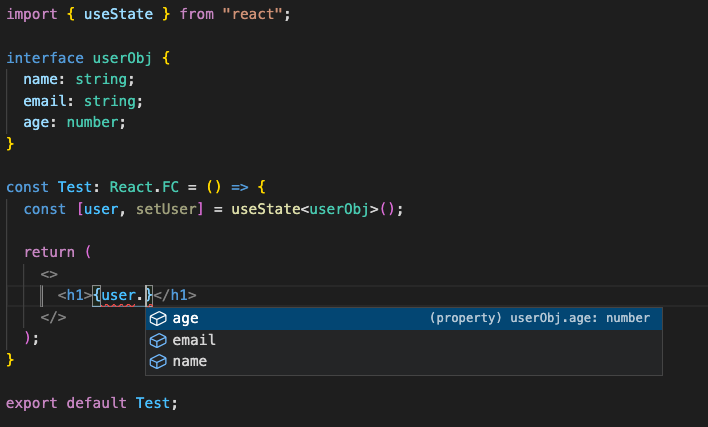The width and height of the screenshot is (708, 427).
Task: Click the property icon beside name
Action: click(x=158, y=362)
